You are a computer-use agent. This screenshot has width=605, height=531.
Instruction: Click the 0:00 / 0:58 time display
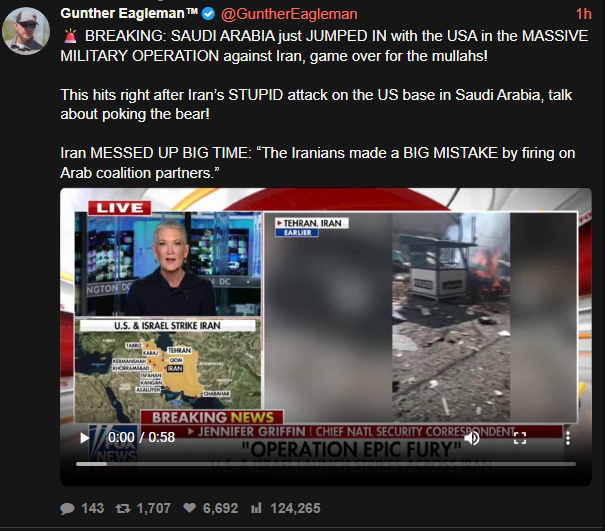coord(141,437)
